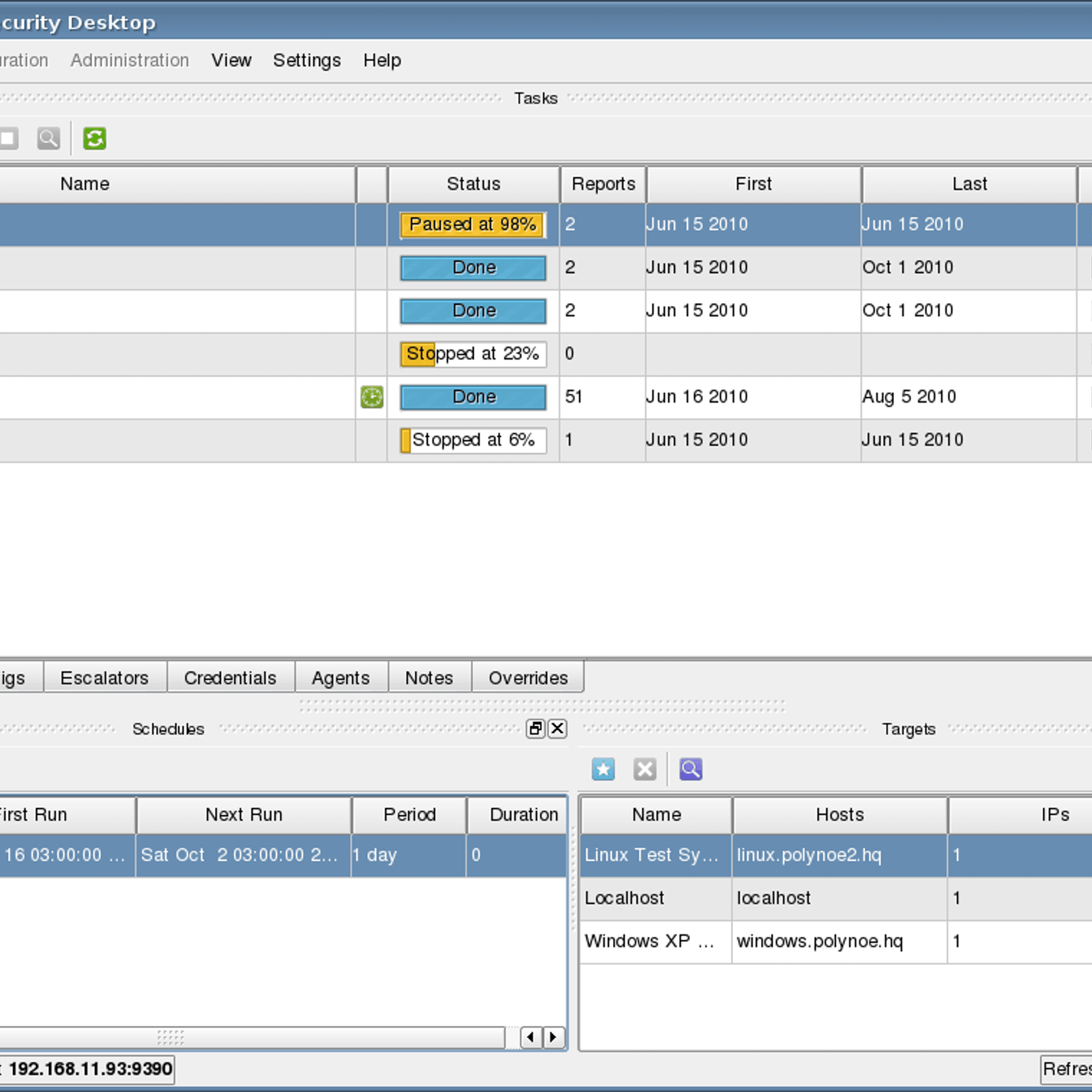Switch to the Escalators tab

(105, 677)
